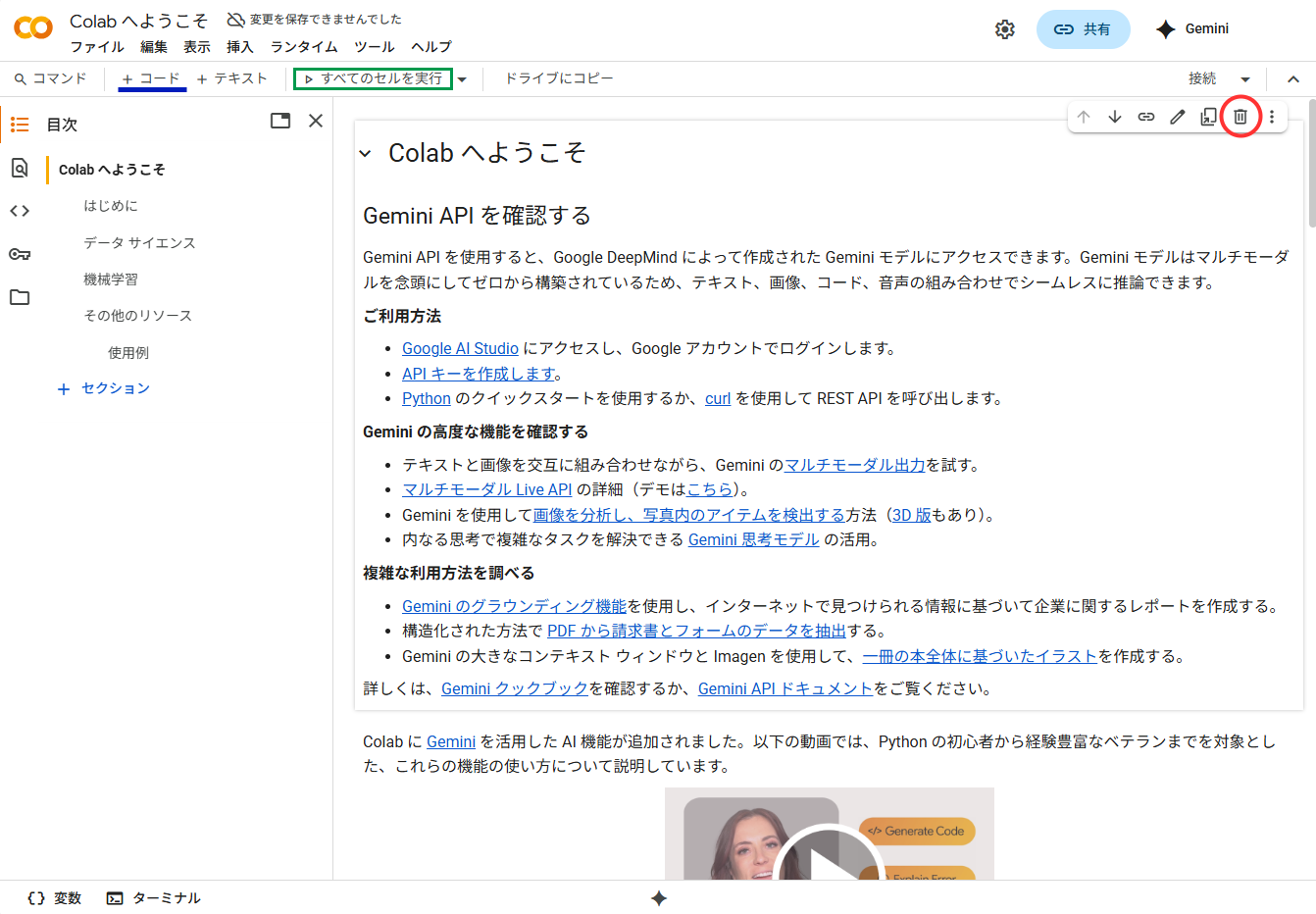Image resolution: width=1316 pixels, height=914 pixels.
Task: Open the code snippets panel
Action: click(20, 210)
